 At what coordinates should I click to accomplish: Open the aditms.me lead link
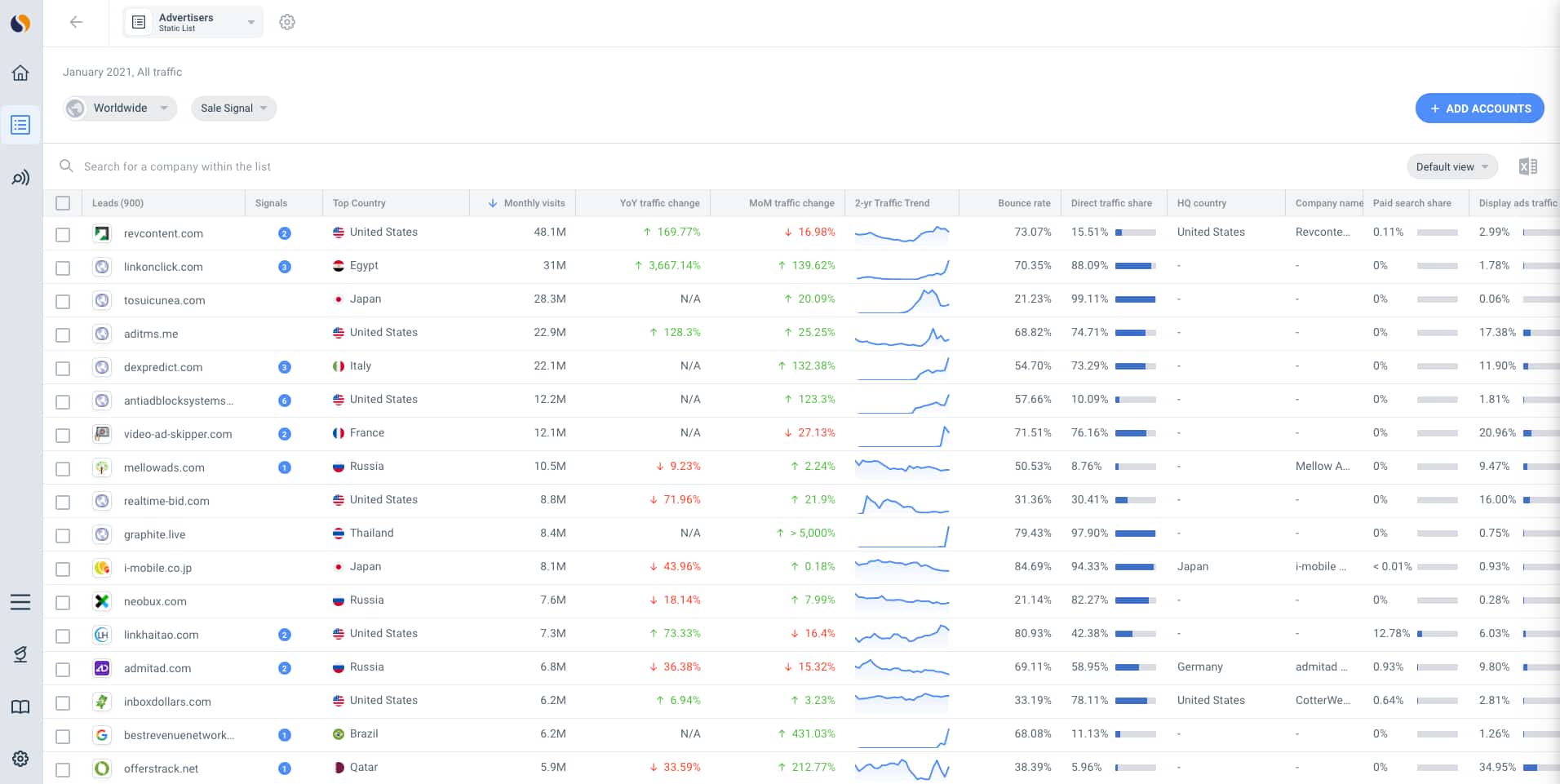pos(151,334)
